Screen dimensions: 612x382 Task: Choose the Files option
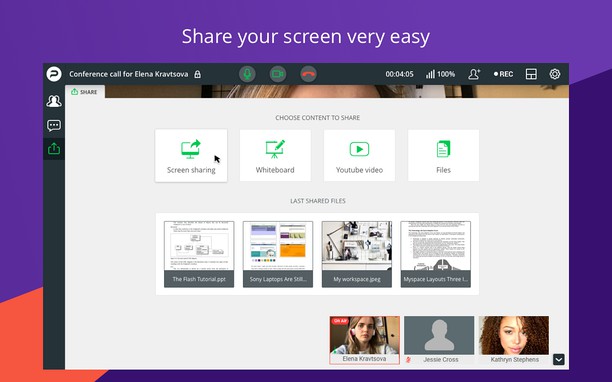[x=443, y=155]
